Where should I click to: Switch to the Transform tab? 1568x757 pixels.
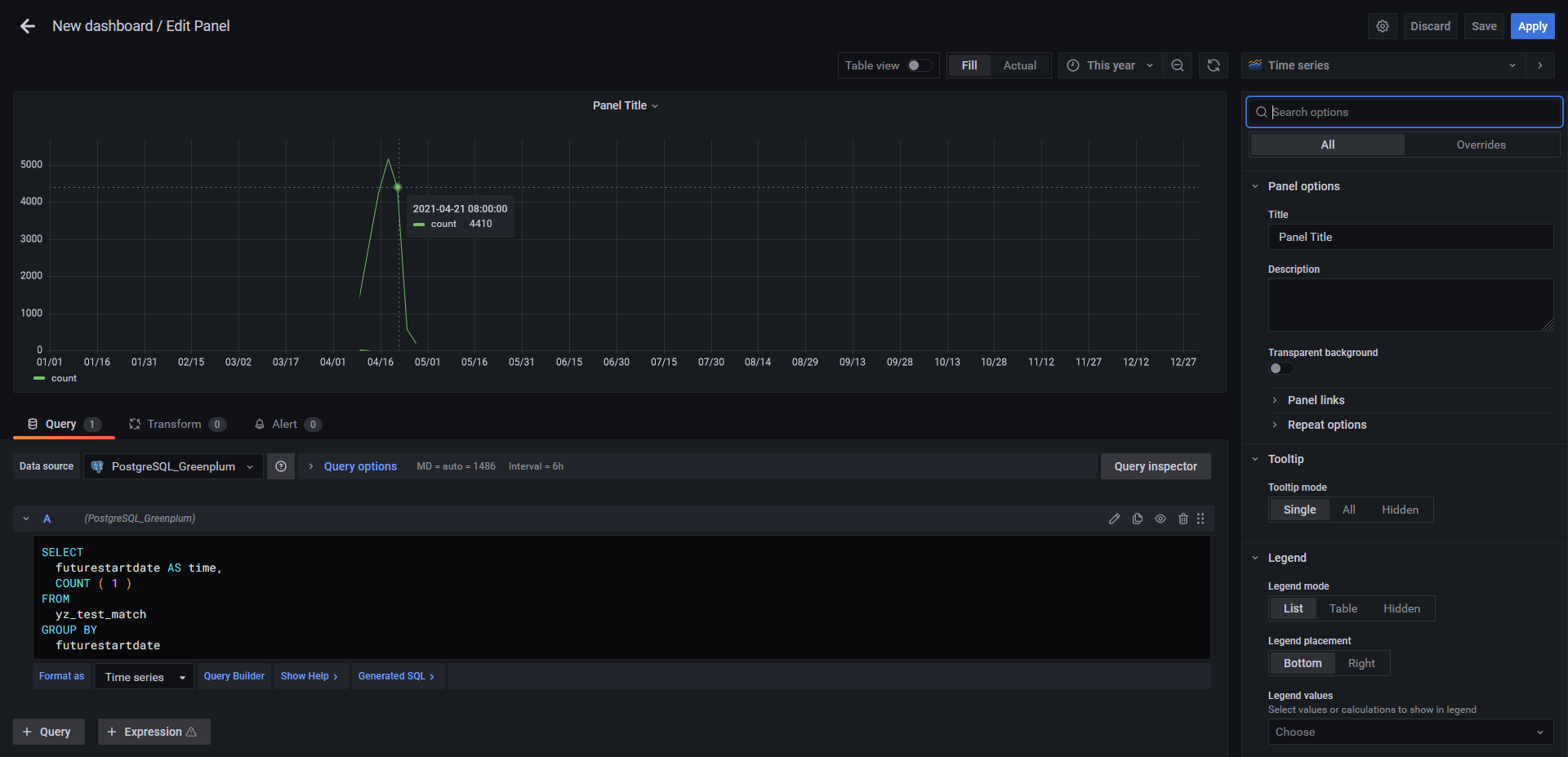[x=176, y=424]
